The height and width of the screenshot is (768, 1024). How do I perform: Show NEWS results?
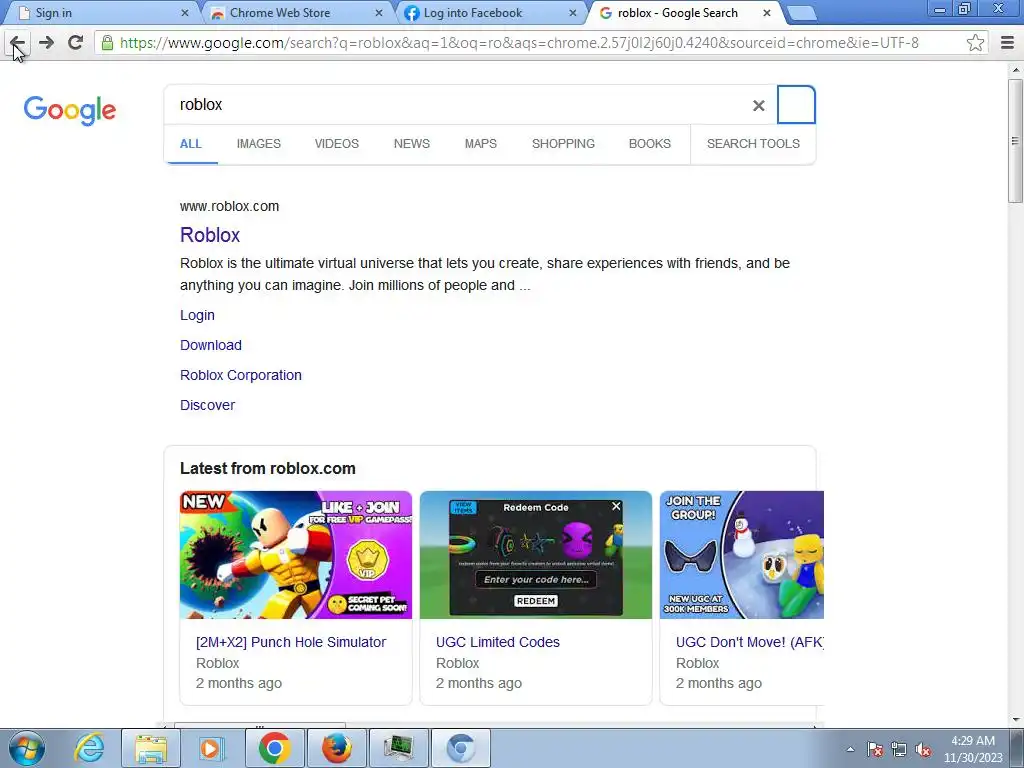point(411,144)
